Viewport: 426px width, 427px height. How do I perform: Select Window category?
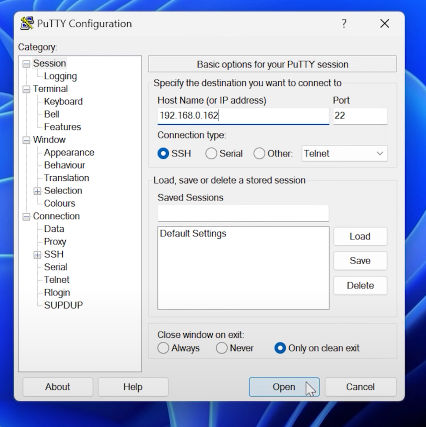tap(49, 140)
